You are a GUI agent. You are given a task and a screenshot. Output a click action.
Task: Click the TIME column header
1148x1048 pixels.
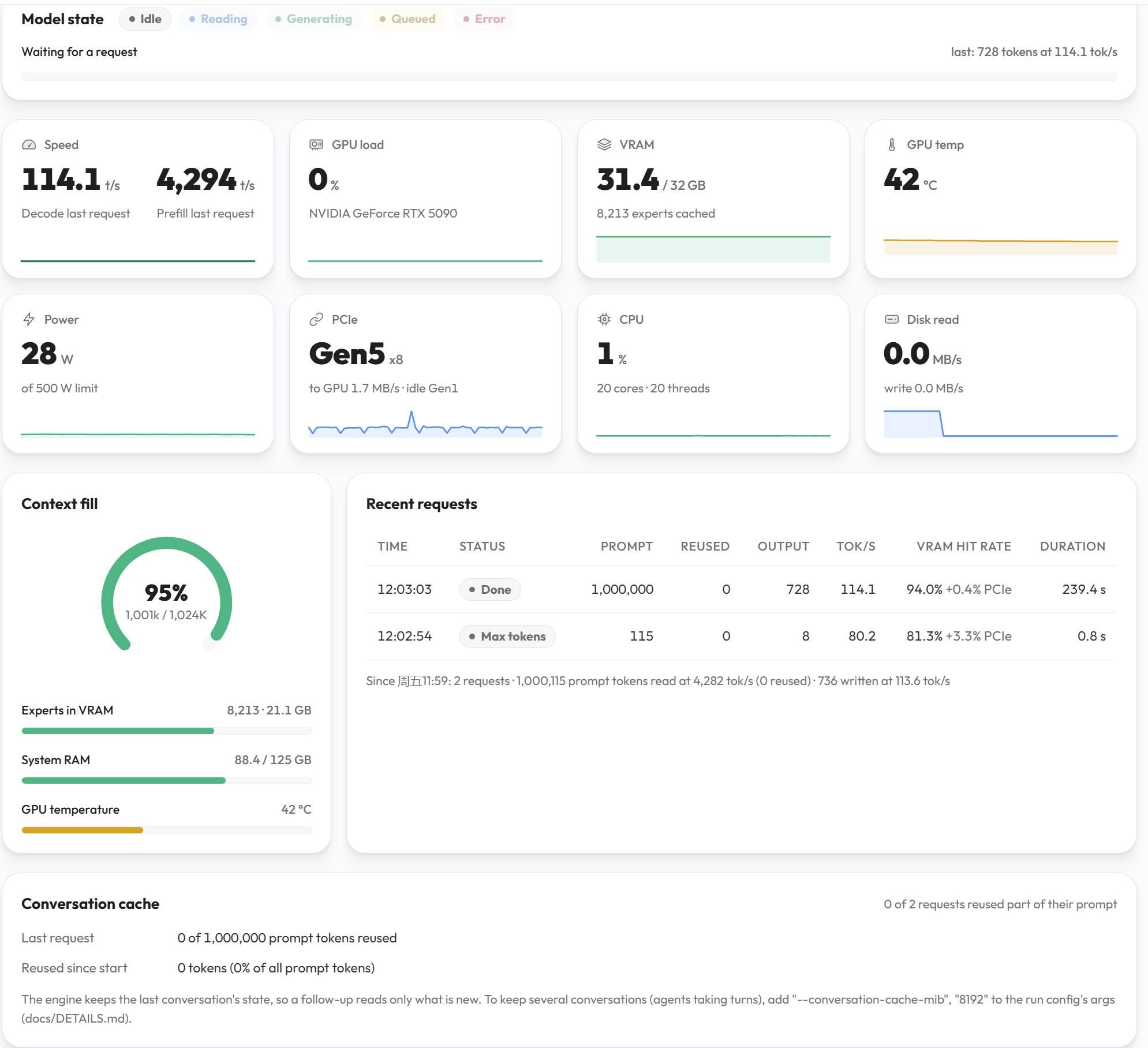click(392, 547)
